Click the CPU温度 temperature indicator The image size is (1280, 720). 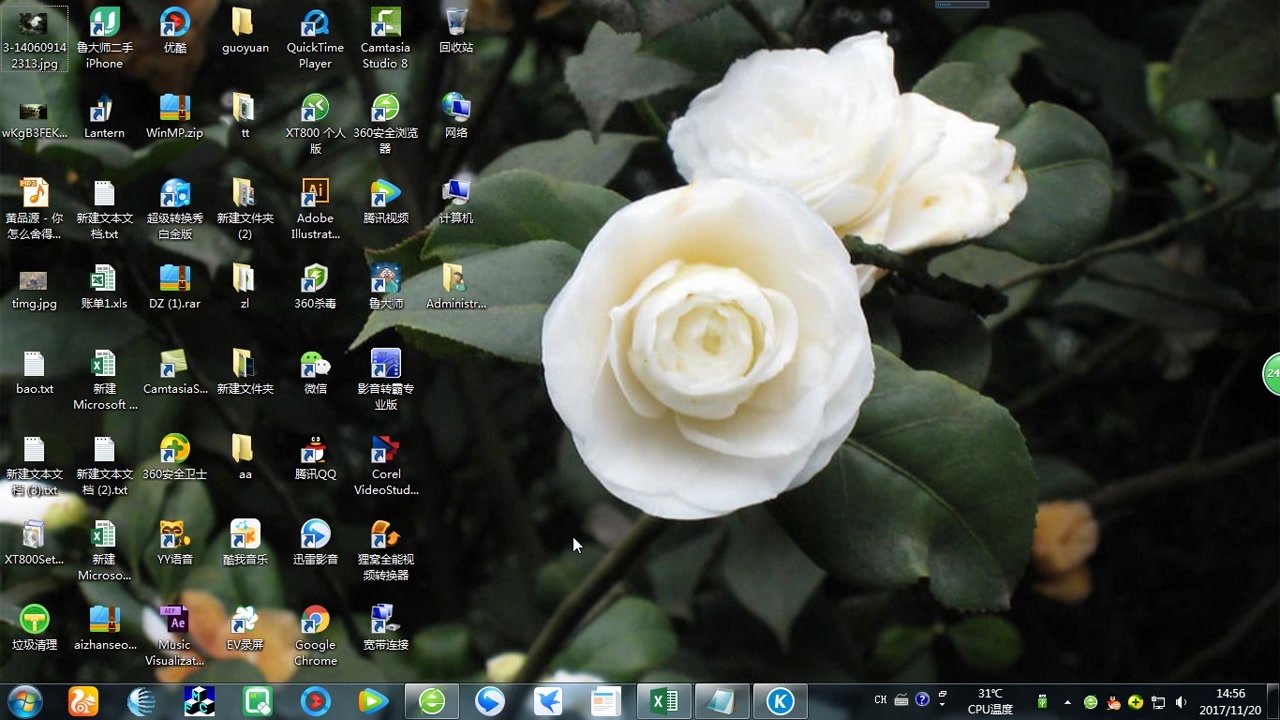click(x=990, y=701)
